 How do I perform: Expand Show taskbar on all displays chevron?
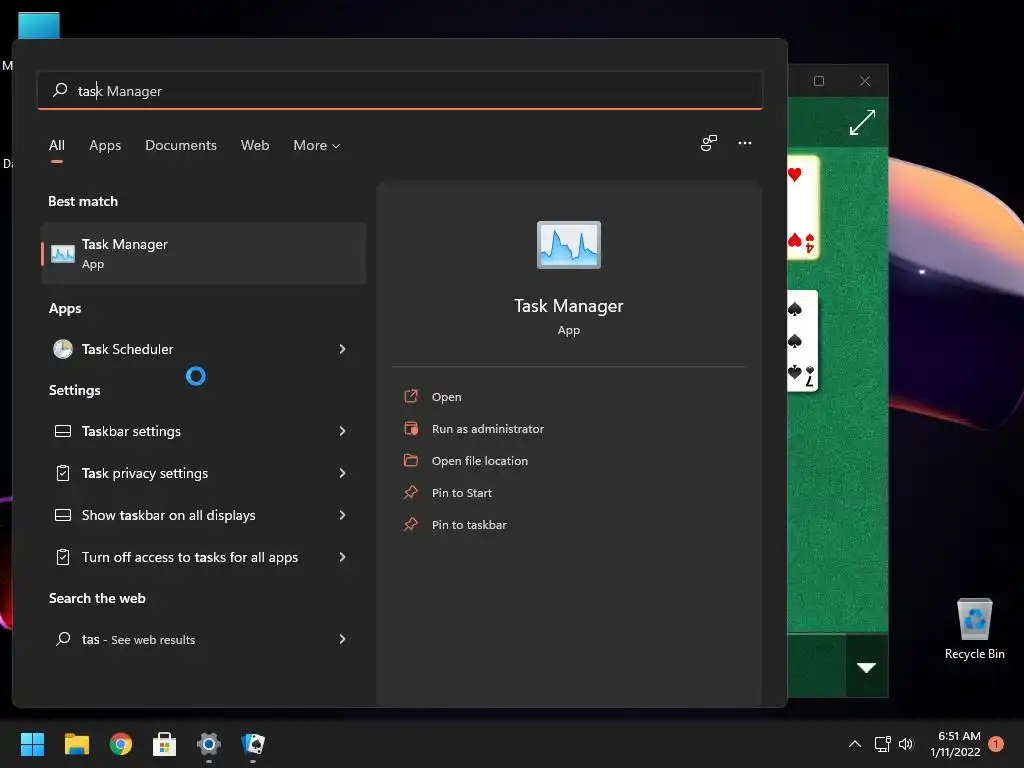click(x=342, y=515)
